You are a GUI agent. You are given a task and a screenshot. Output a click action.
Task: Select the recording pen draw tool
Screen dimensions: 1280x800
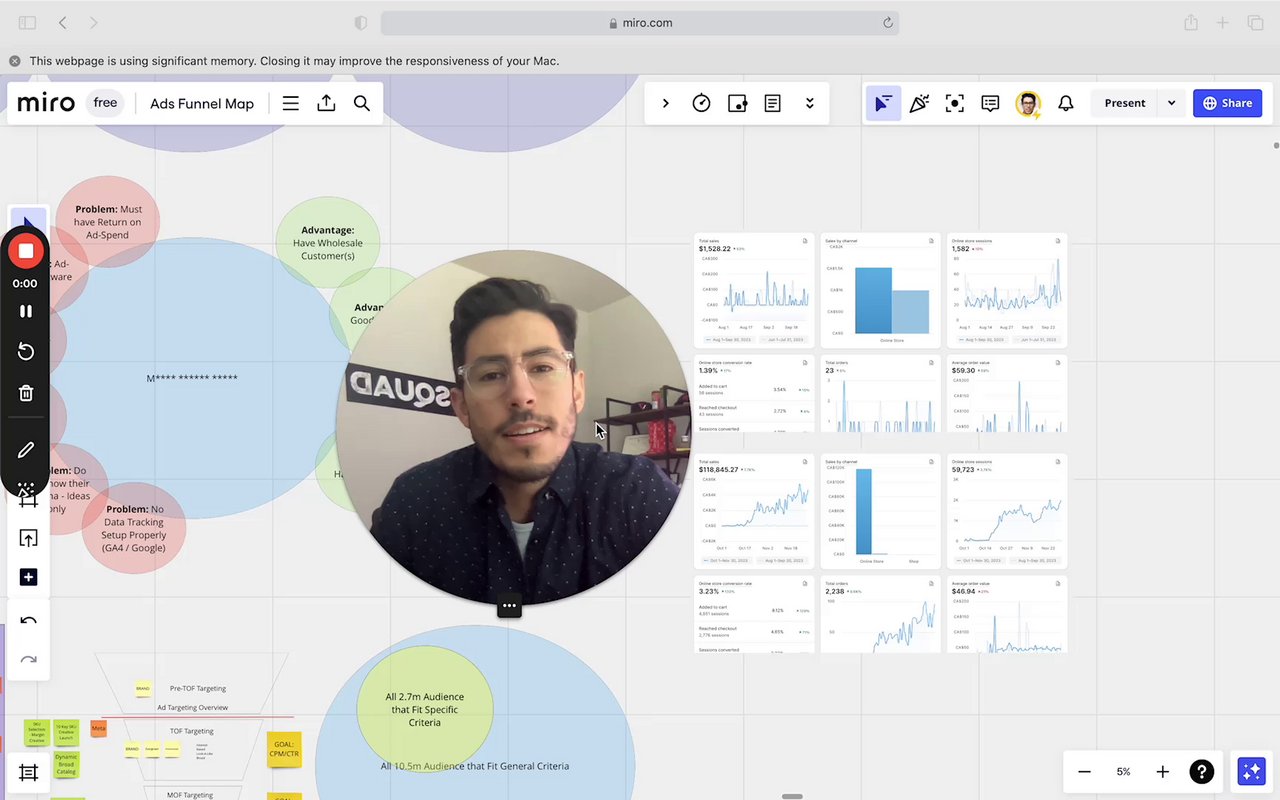[x=26, y=450]
